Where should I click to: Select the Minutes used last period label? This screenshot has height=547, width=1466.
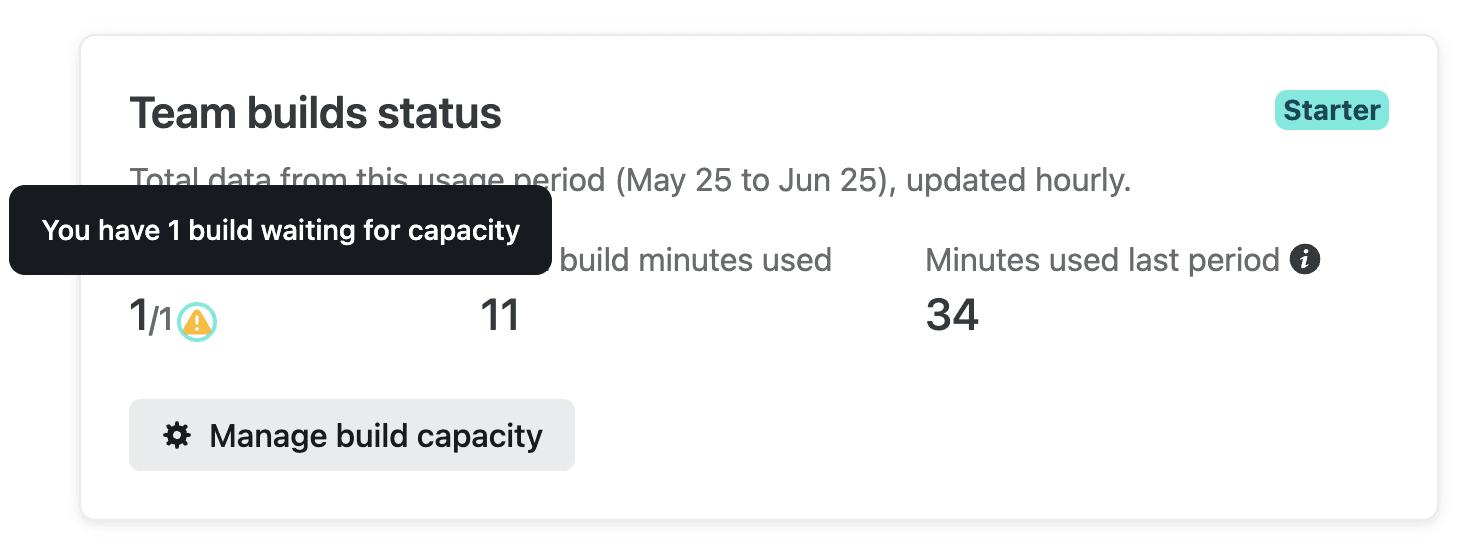pos(1102,261)
